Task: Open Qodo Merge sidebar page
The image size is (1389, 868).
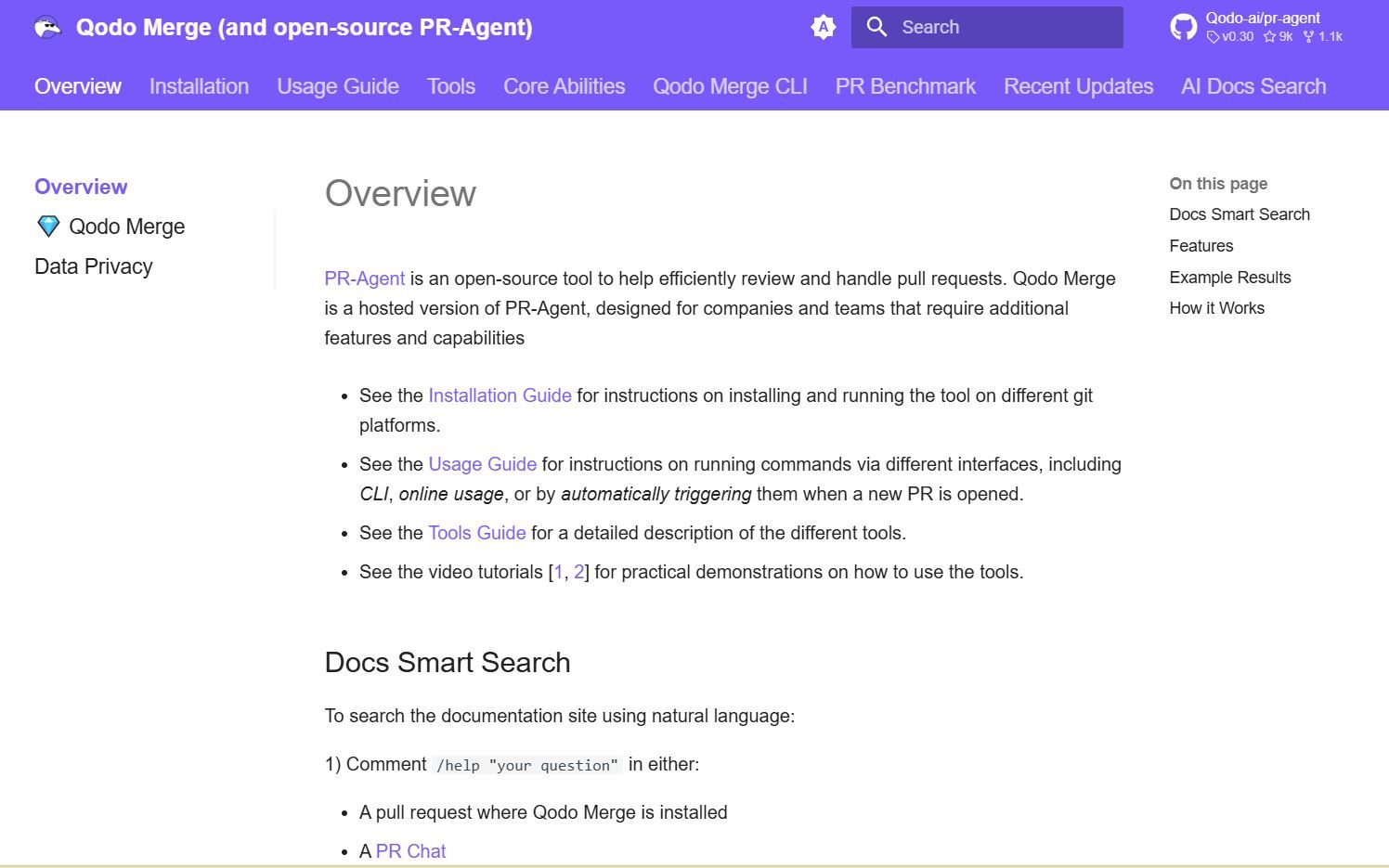Action: pos(126,227)
